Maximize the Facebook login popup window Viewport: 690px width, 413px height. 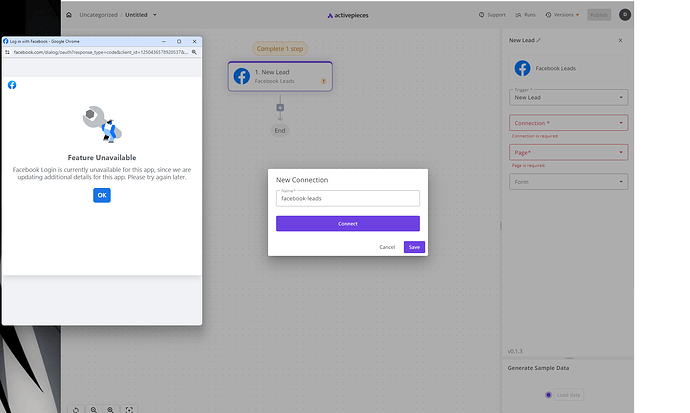click(x=179, y=41)
